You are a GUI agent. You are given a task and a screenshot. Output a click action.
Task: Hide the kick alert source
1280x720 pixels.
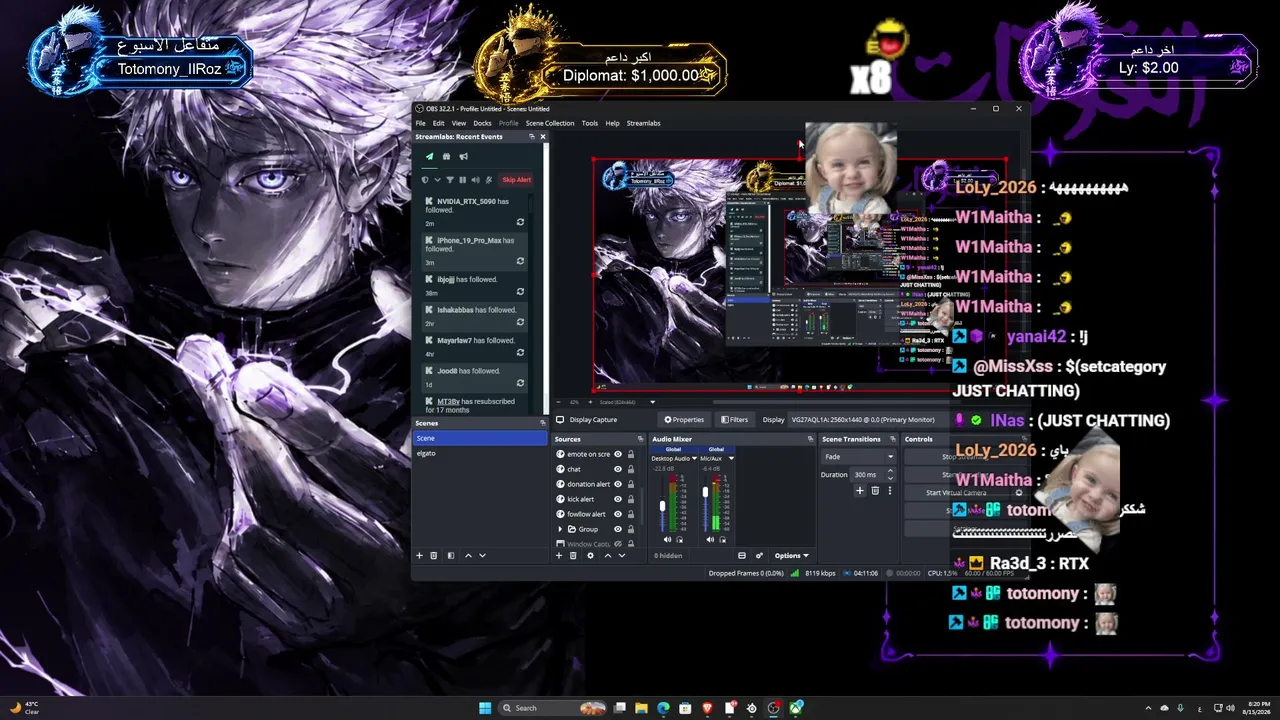(x=618, y=499)
